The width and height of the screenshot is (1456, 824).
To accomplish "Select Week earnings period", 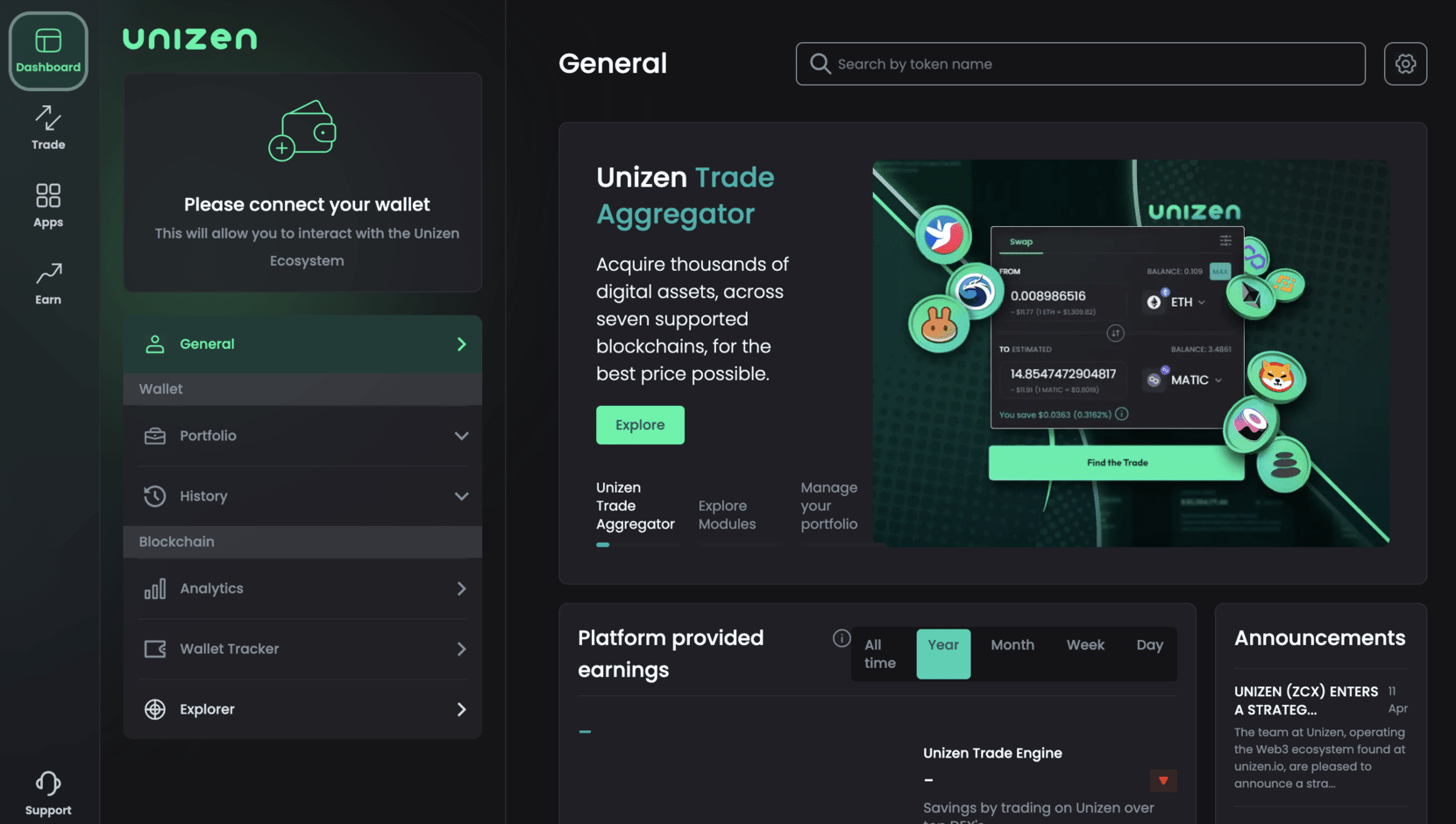I will 1085,645.
